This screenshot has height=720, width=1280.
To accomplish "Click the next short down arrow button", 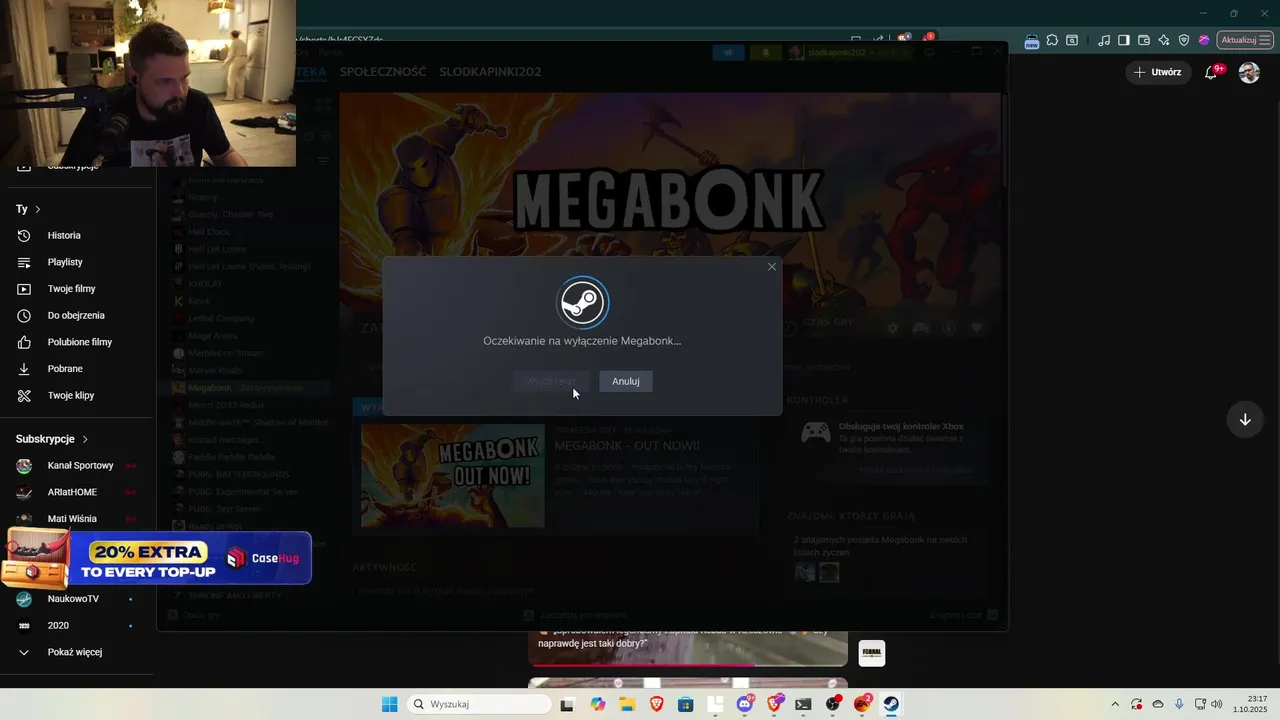I will (1245, 419).
